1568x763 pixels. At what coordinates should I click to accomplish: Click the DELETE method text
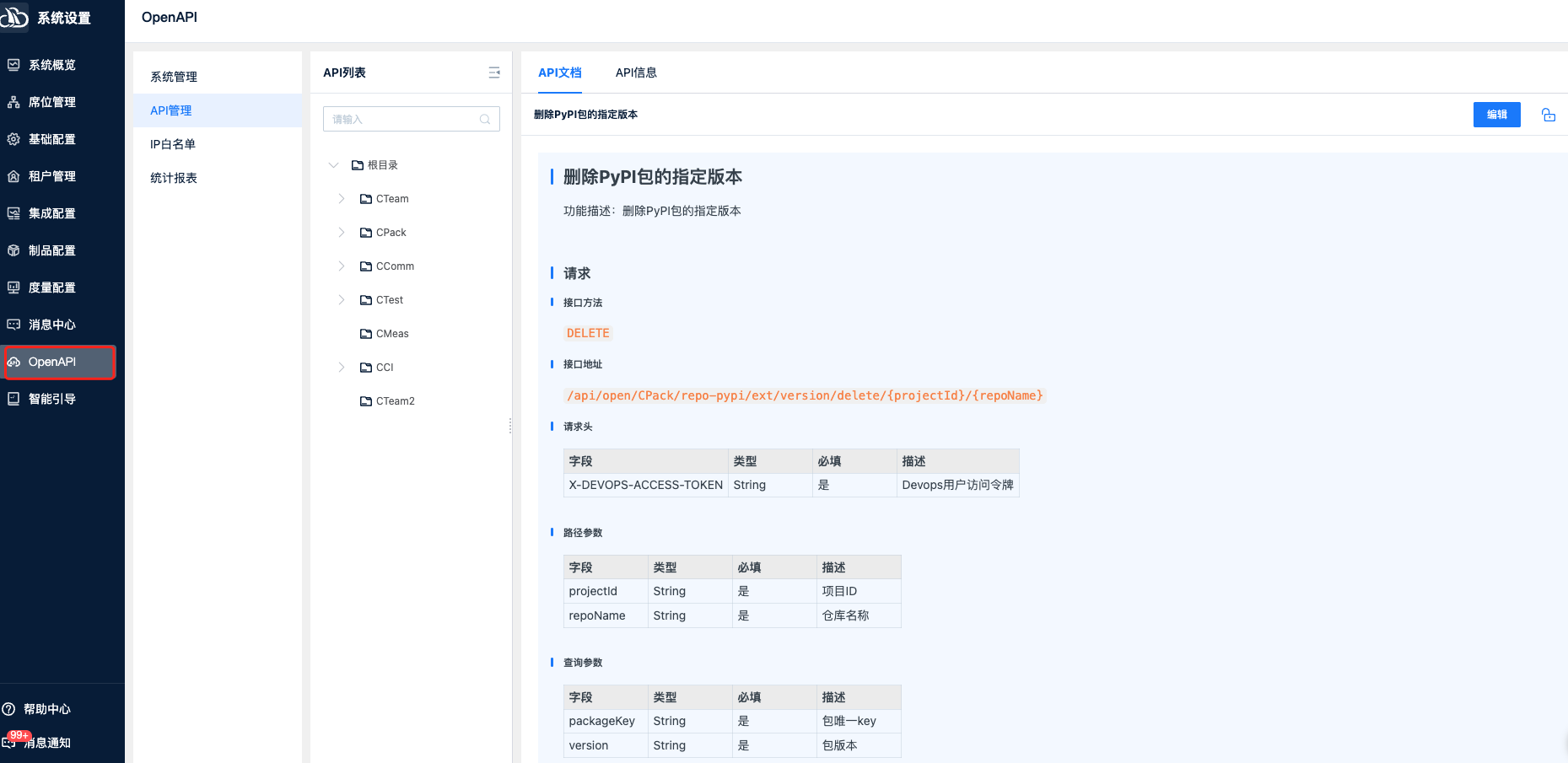pos(588,333)
